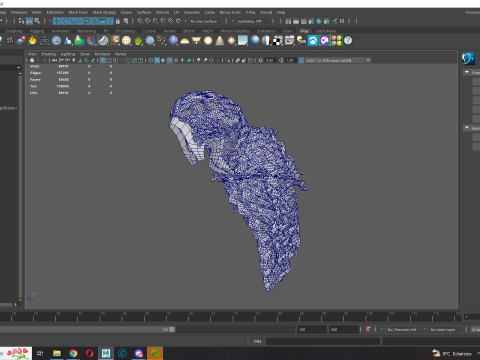
Task: Click the MEL command line input
Action: point(323,341)
